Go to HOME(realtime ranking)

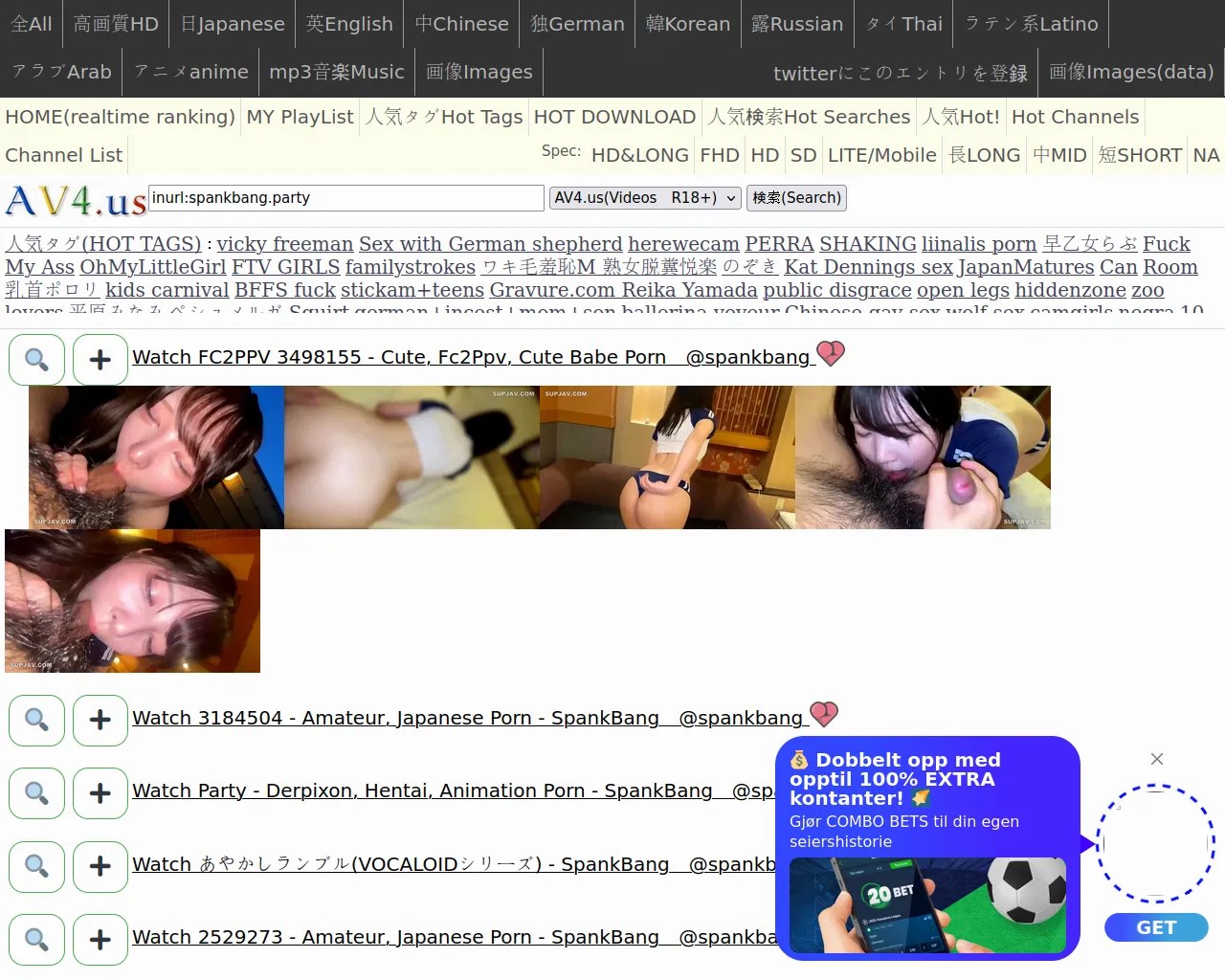tap(120, 117)
